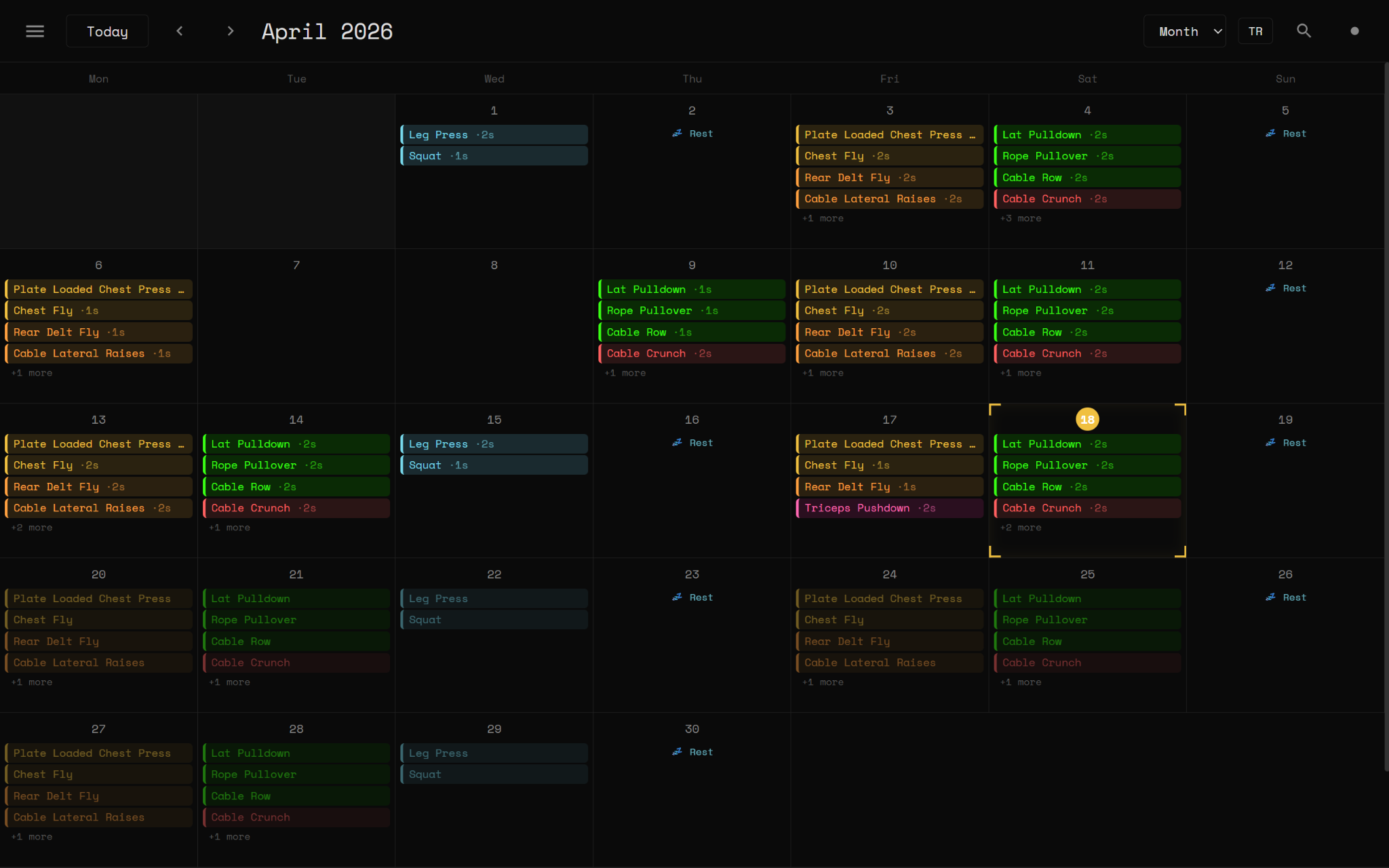1389x868 pixels.
Task: Open Lat Pulldown event on April 14
Action: 296,444
